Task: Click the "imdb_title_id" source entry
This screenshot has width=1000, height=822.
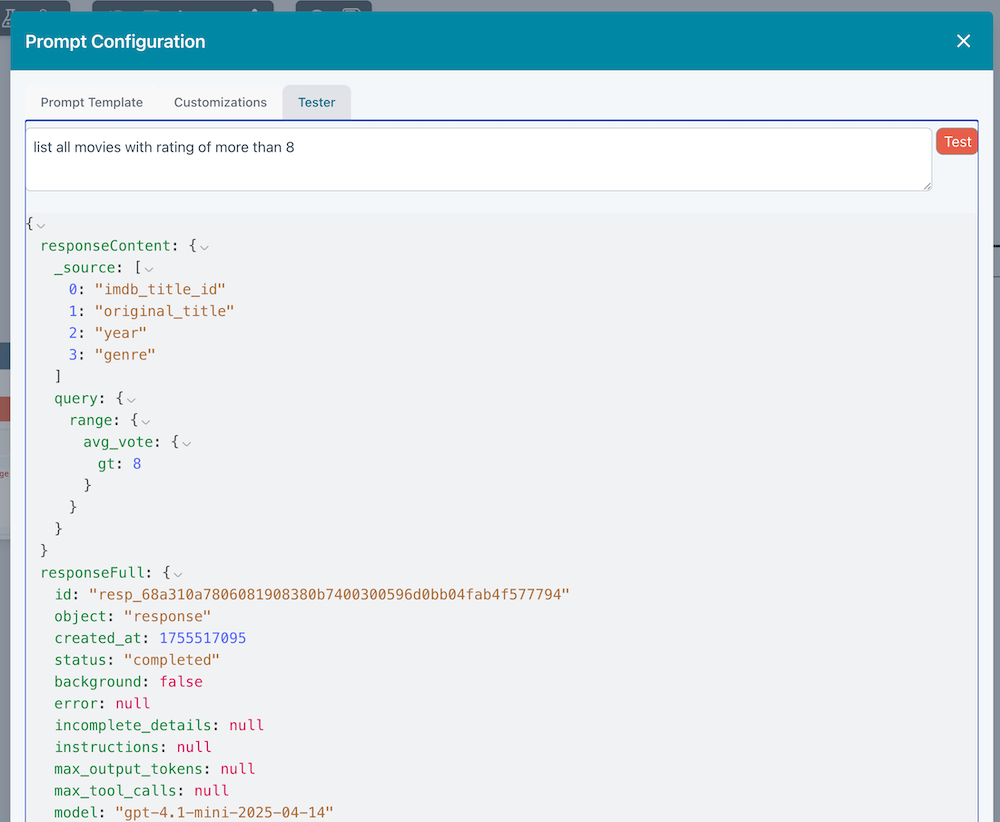Action: click(160, 289)
